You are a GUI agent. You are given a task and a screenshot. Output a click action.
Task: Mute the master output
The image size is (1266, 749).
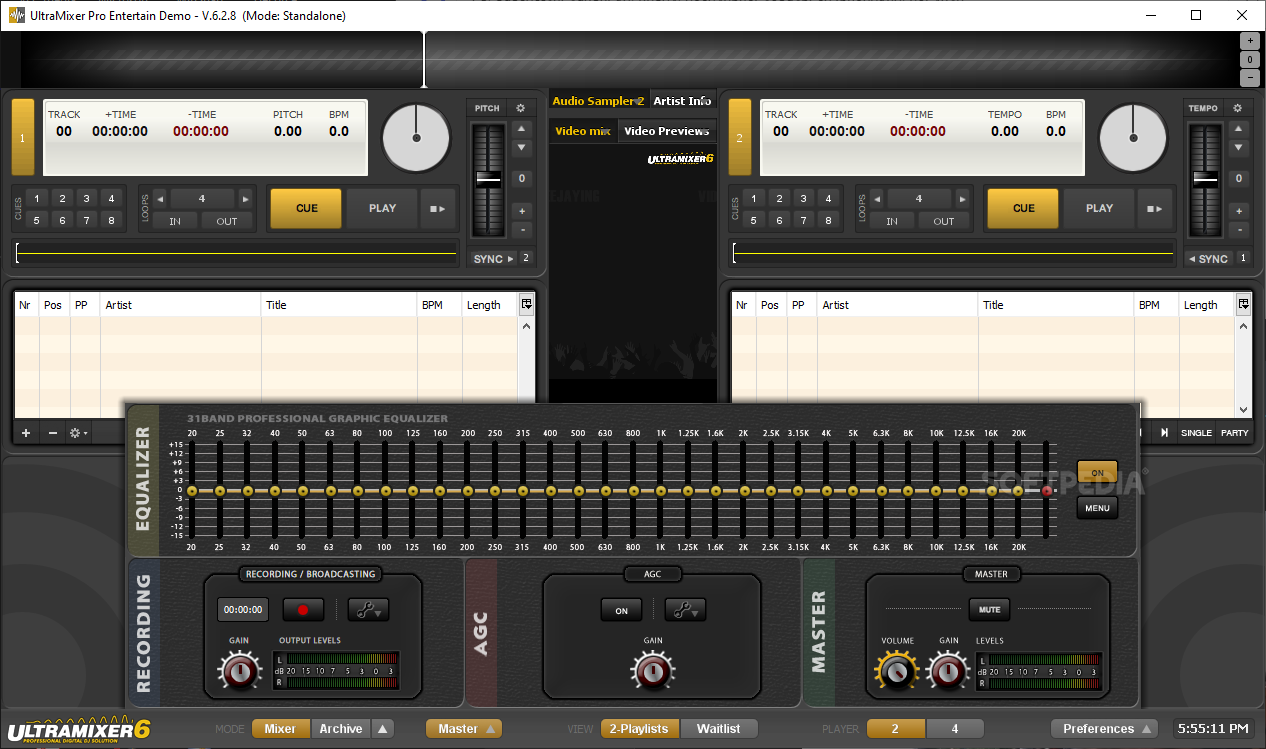(989, 609)
